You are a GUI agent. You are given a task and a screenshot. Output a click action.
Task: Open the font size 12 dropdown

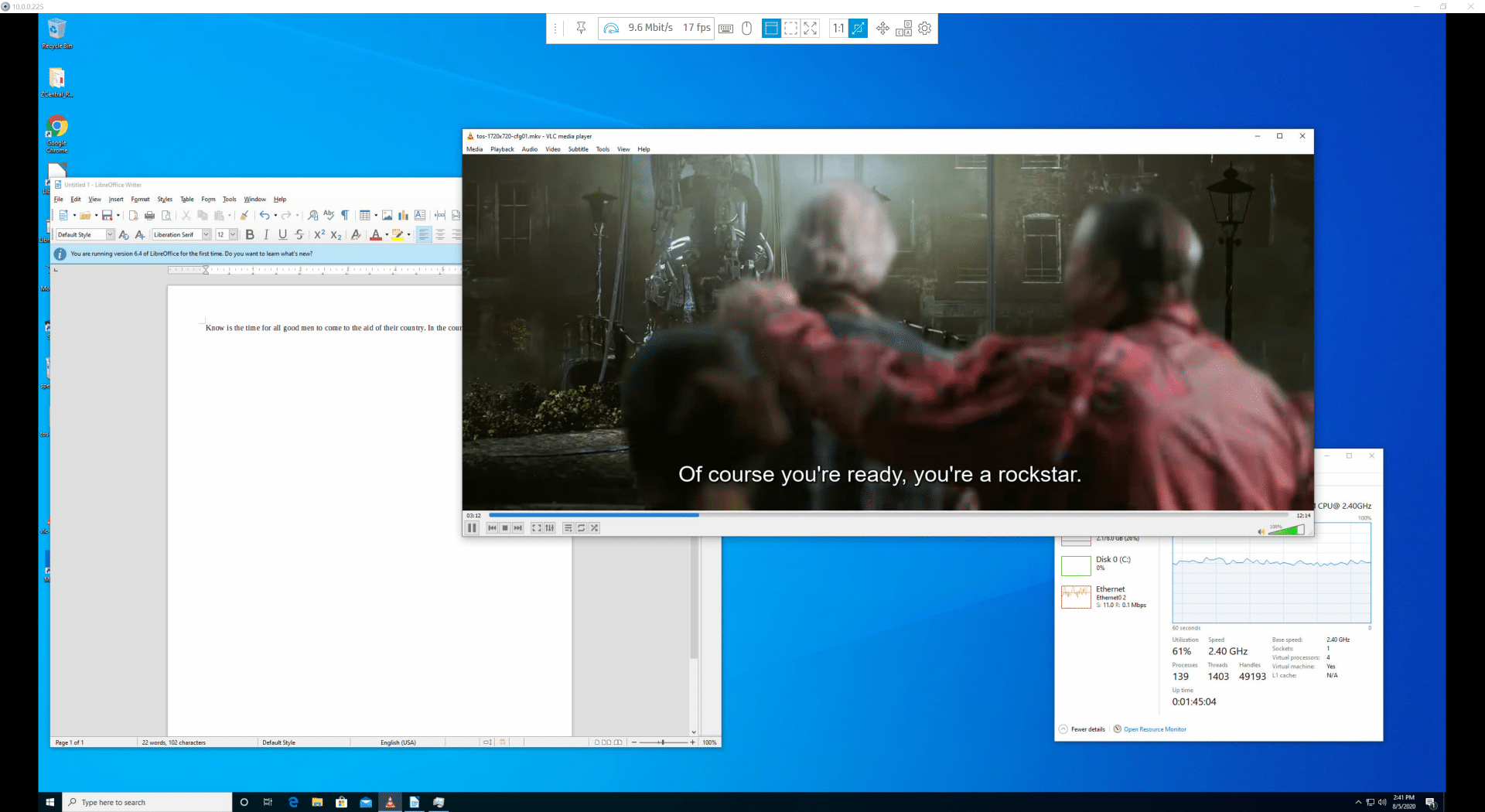tap(233, 235)
